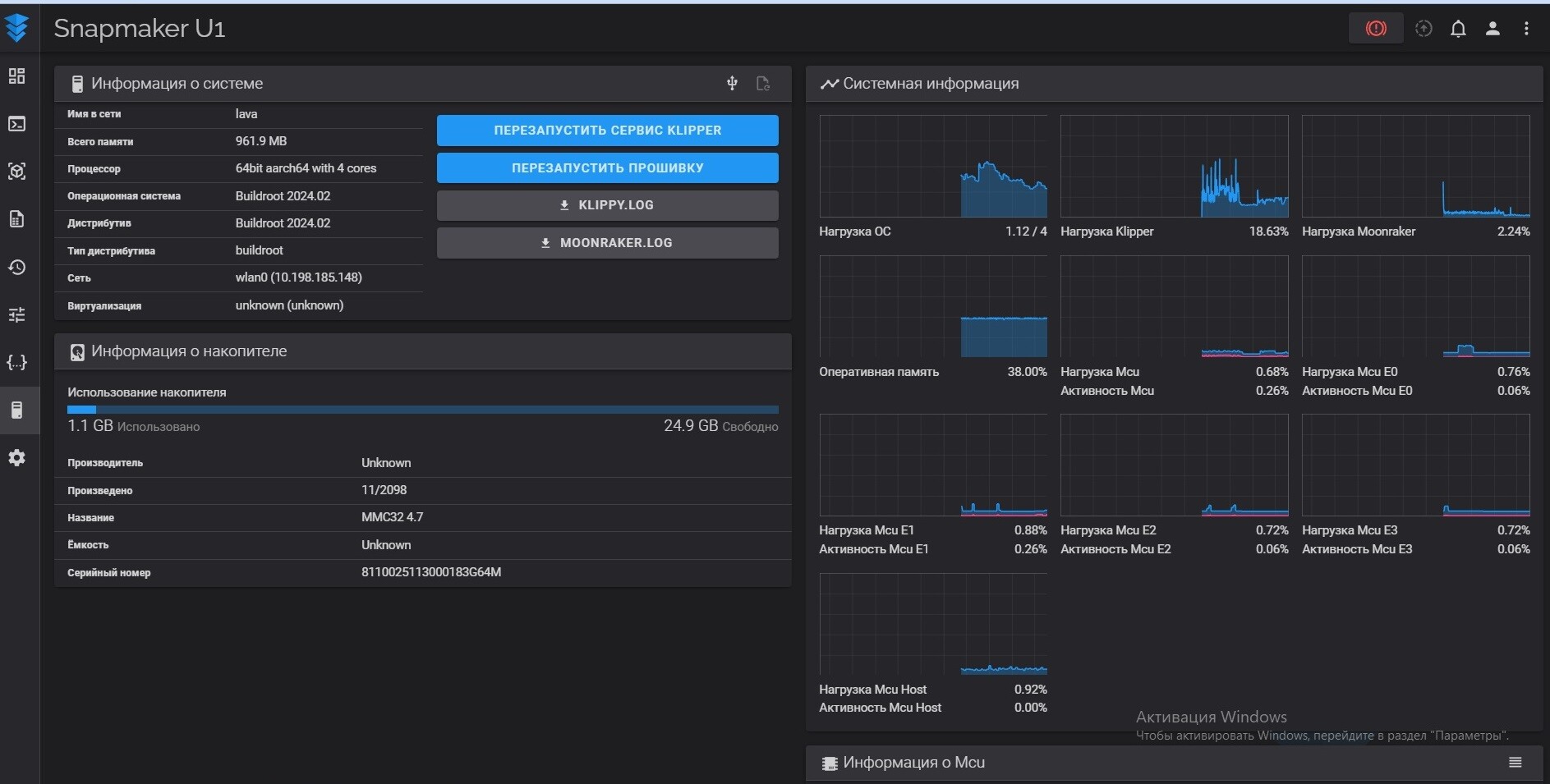1550x784 pixels.
Task: Open the Console page icon
Action: [x=16, y=124]
